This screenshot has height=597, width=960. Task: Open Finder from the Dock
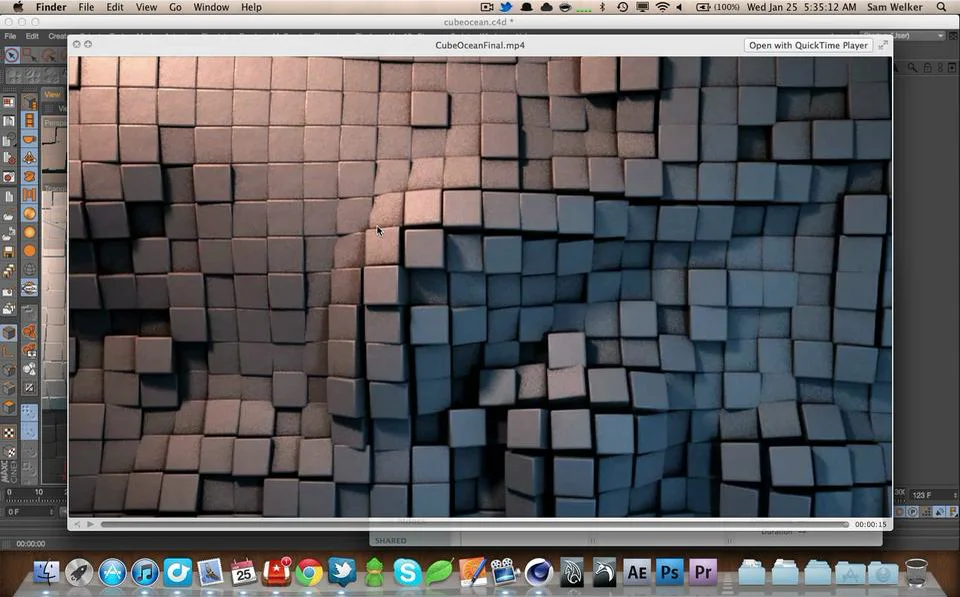47,572
